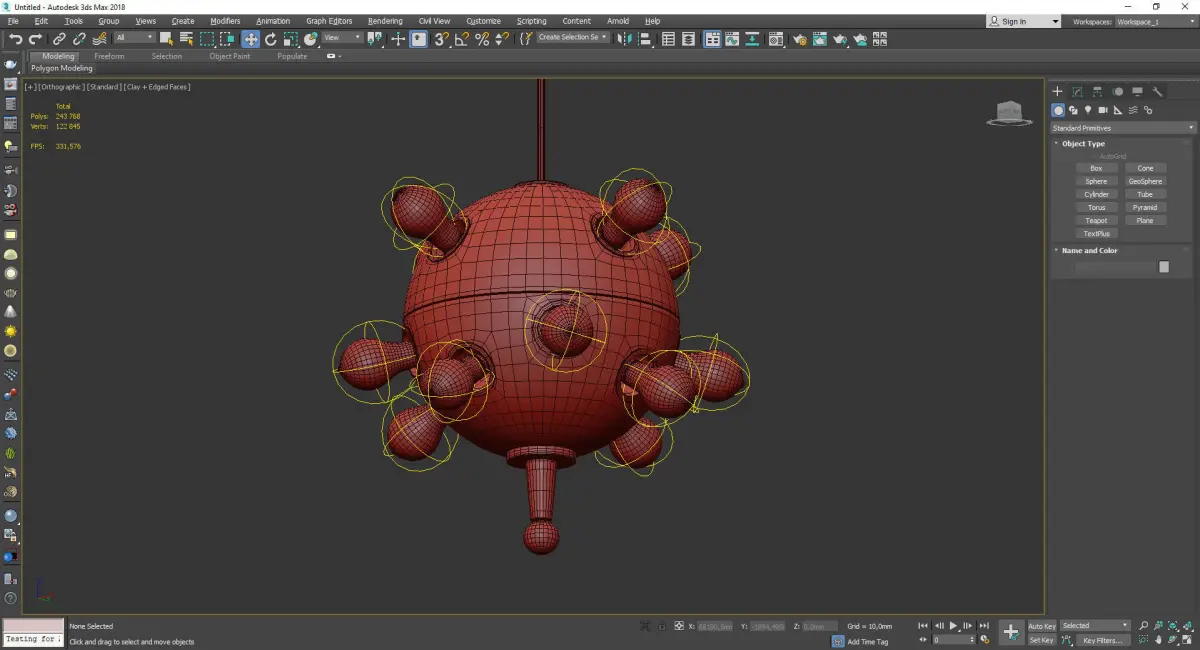Toggle the 3D Snaps button
This screenshot has height=650, width=1200.
[x=440, y=39]
